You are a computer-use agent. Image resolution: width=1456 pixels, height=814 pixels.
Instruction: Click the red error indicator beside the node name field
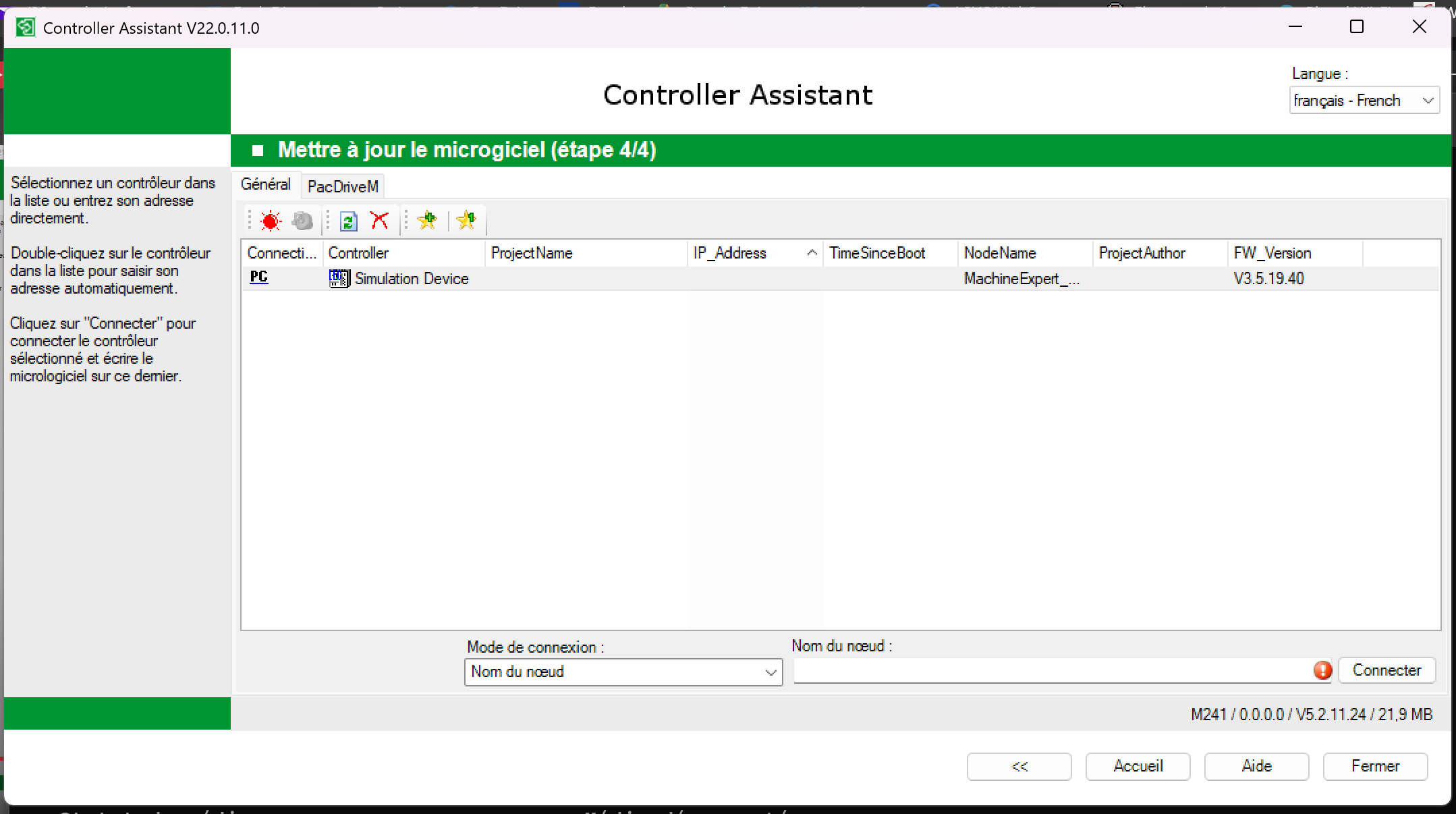(x=1322, y=670)
